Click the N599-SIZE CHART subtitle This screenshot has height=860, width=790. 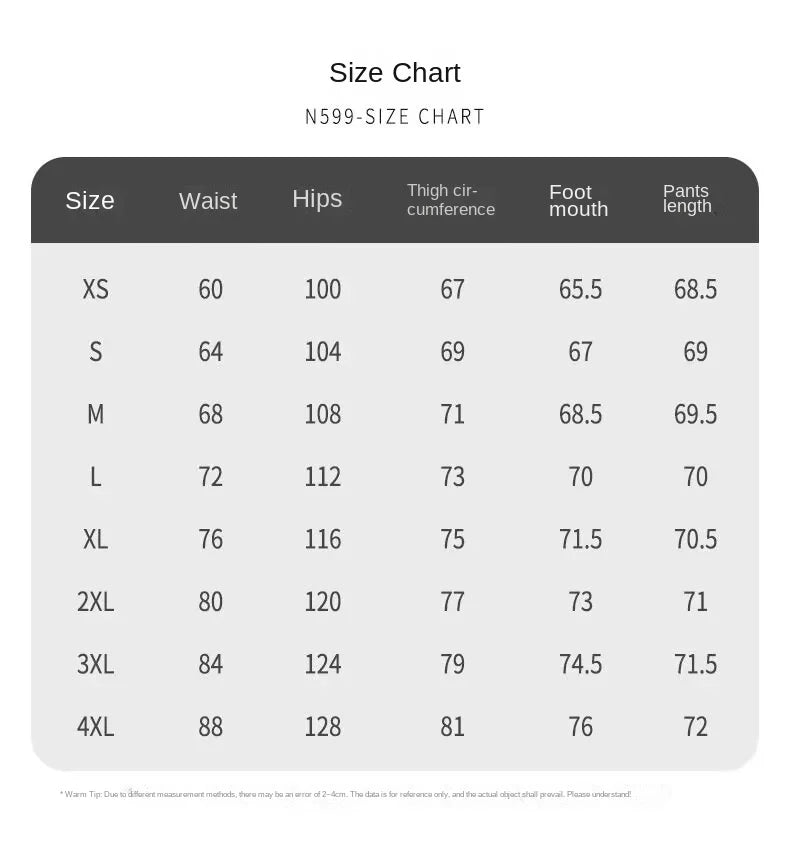click(x=395, y=117)
